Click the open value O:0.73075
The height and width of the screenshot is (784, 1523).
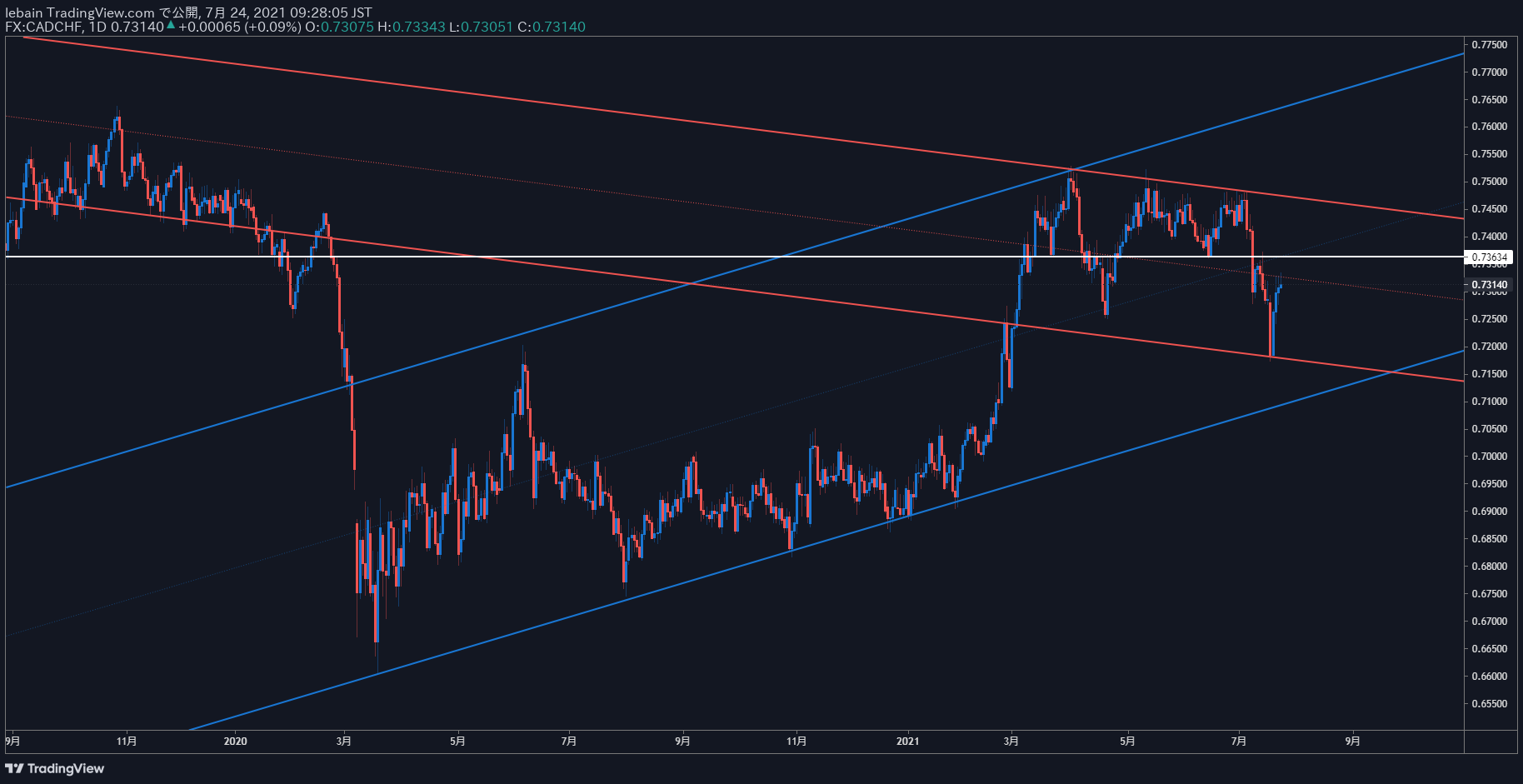coord(340,27)
